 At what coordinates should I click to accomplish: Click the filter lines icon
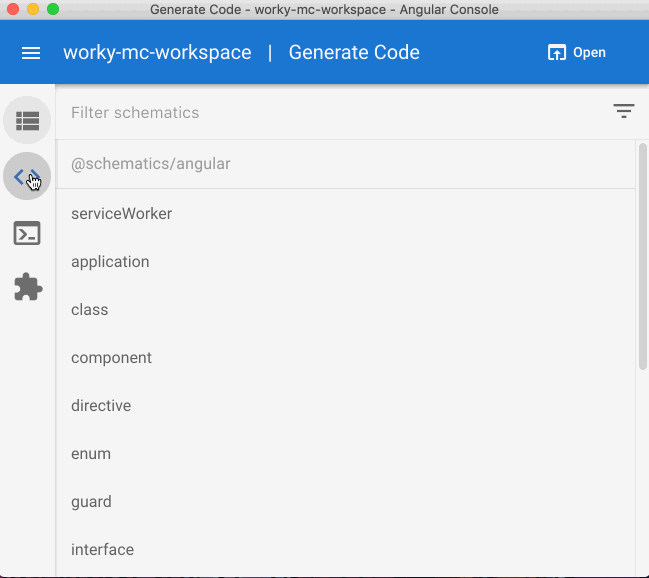pos(623,111)
